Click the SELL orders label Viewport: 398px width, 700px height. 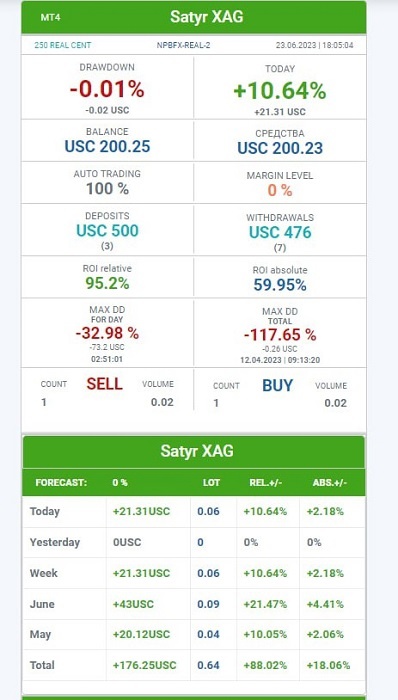coord(104,384)
